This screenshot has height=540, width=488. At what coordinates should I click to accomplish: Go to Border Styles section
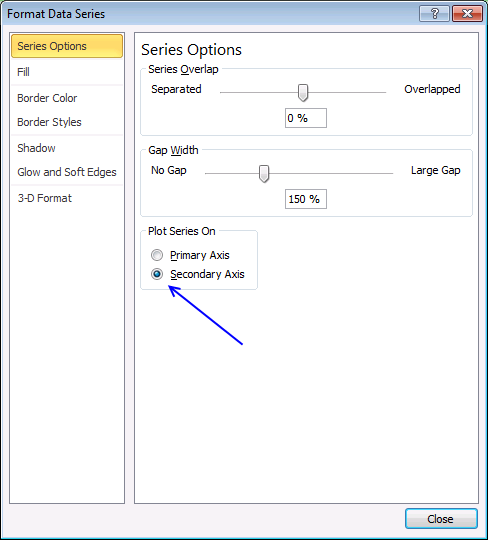coord(67,122)
